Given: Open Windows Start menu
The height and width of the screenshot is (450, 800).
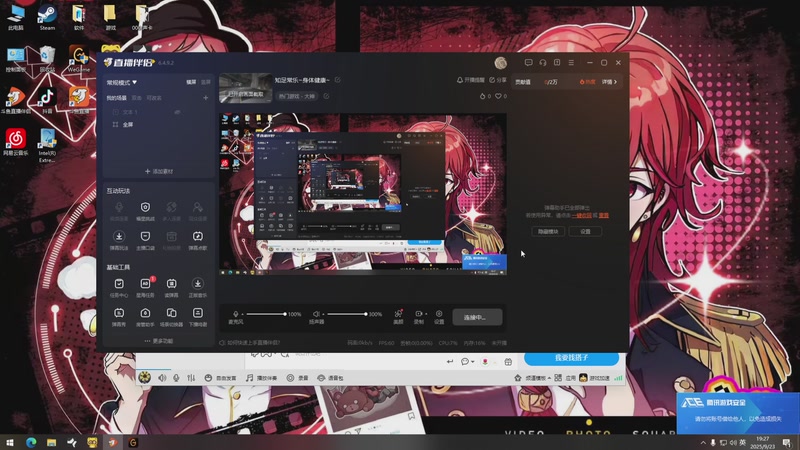Looking at the screenshot, I should pos(10,442).
